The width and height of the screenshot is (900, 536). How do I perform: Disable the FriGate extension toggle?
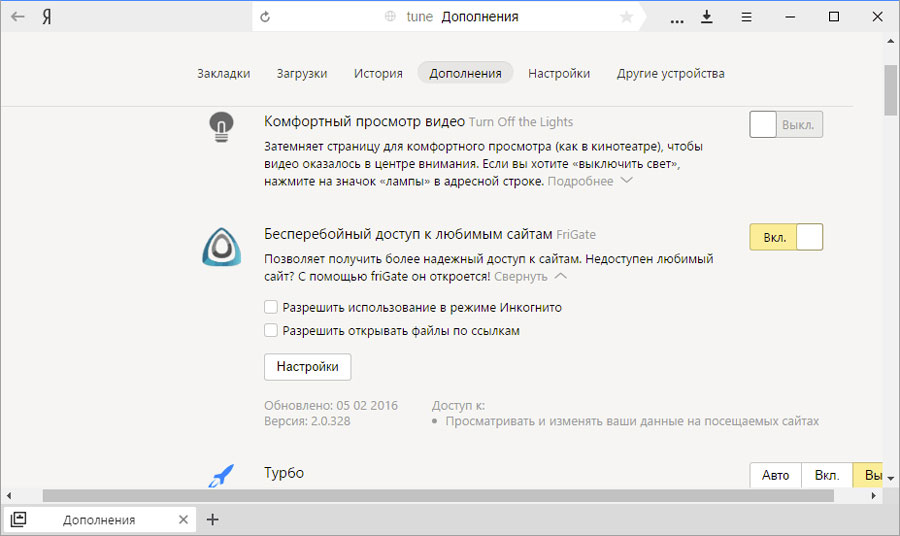click(786, 237)
